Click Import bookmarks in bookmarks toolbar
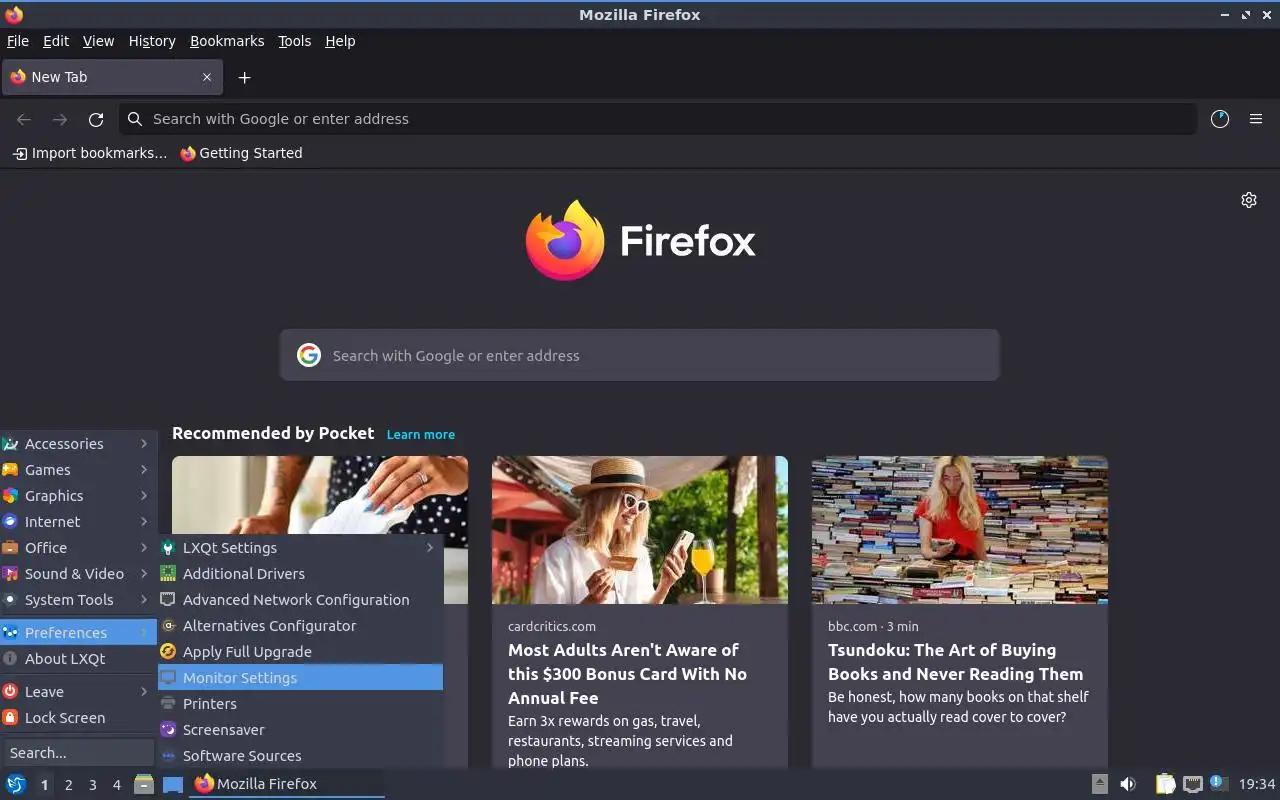The width and height of the screenshot is (1280, 800). [x=90, y=153]
